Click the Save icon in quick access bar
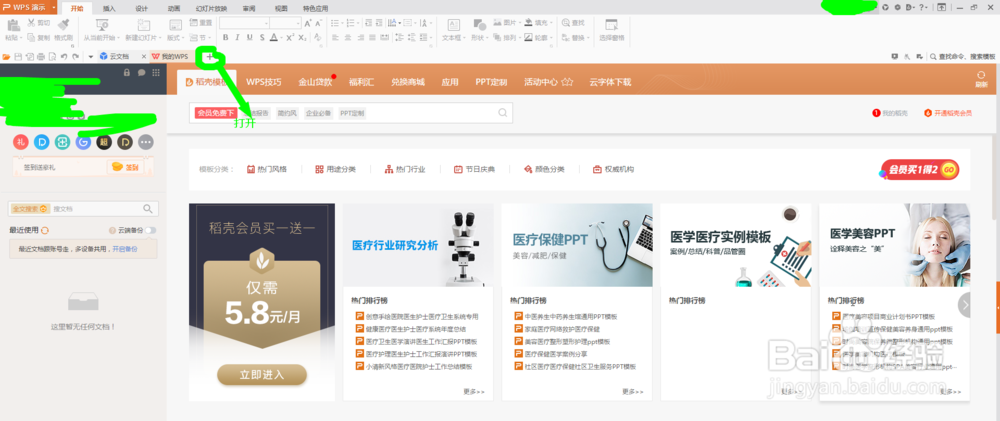1000x421 pixels. [18, 57]
